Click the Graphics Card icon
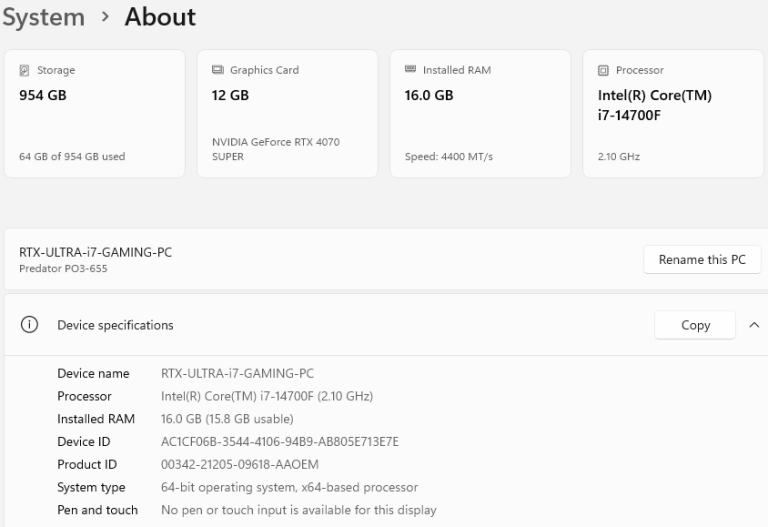Image resolution: width=768 pixels, height=527 pixels. click(x=217, y=71)
